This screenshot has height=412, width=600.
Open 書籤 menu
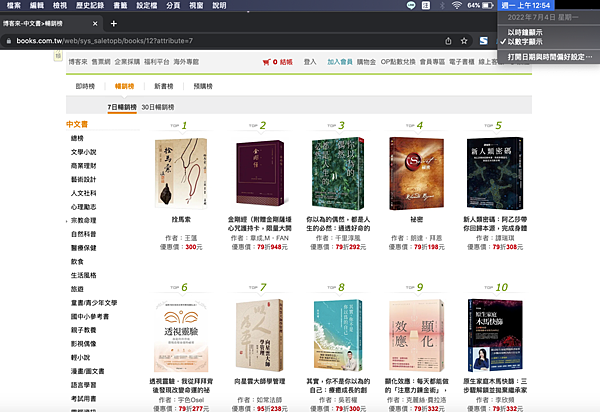pos(120,5)
